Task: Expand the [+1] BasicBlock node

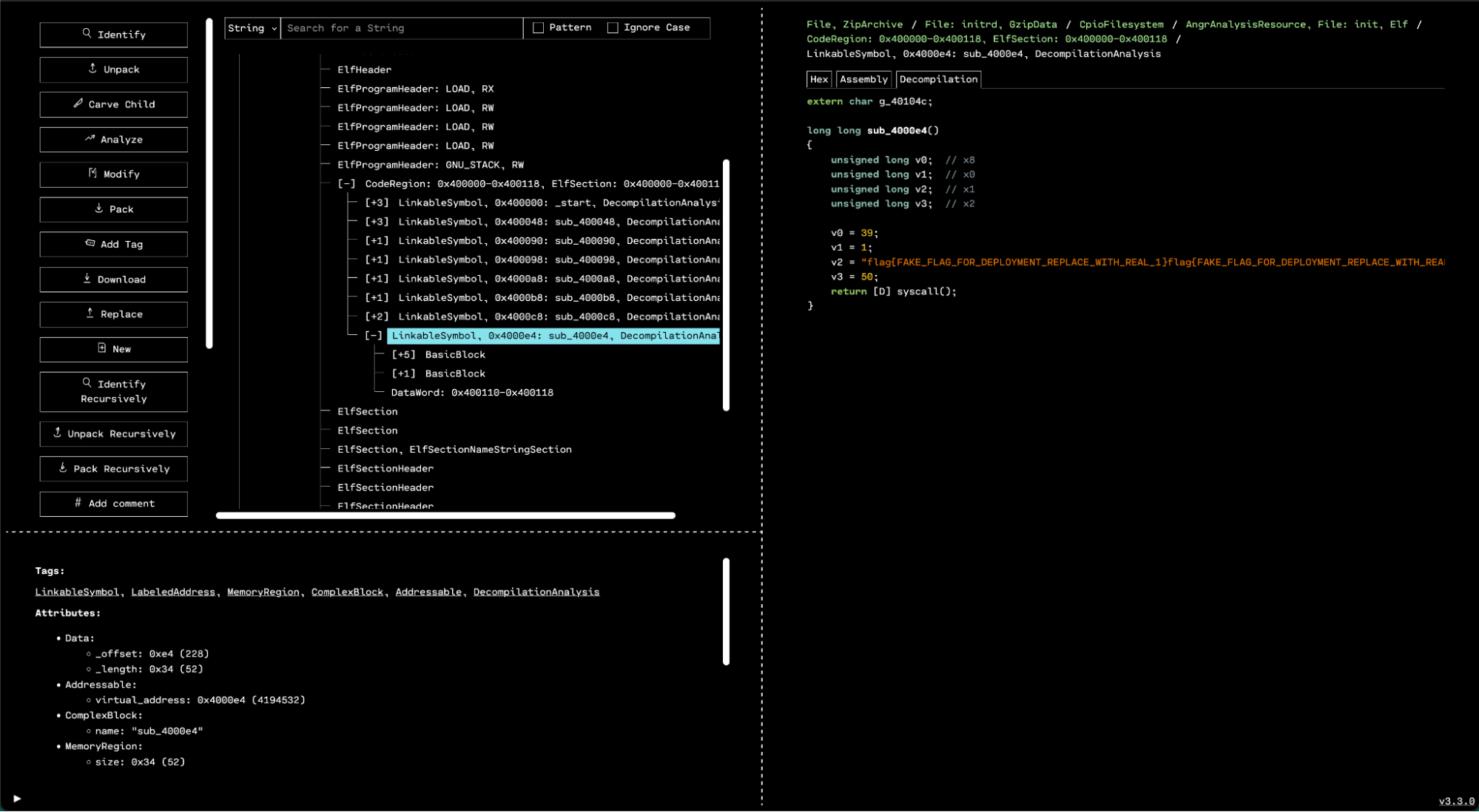Action: click(403, 374)
